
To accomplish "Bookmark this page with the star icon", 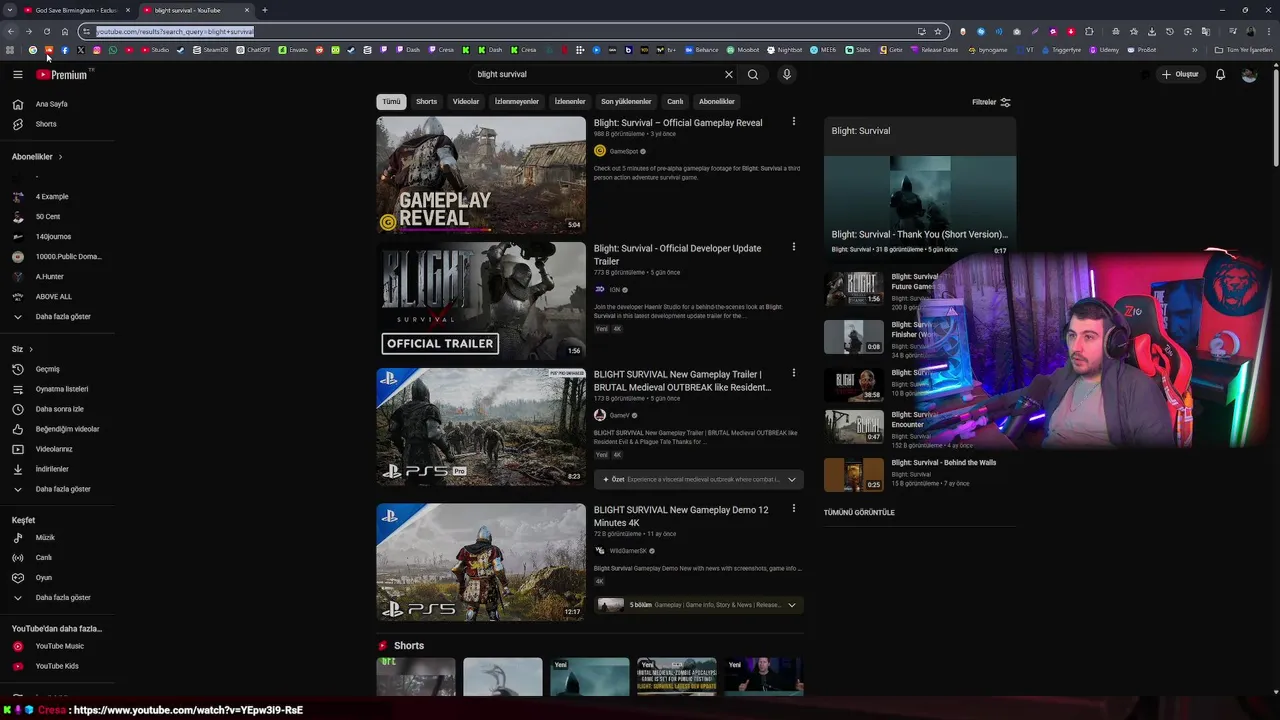I will [937, 31].
